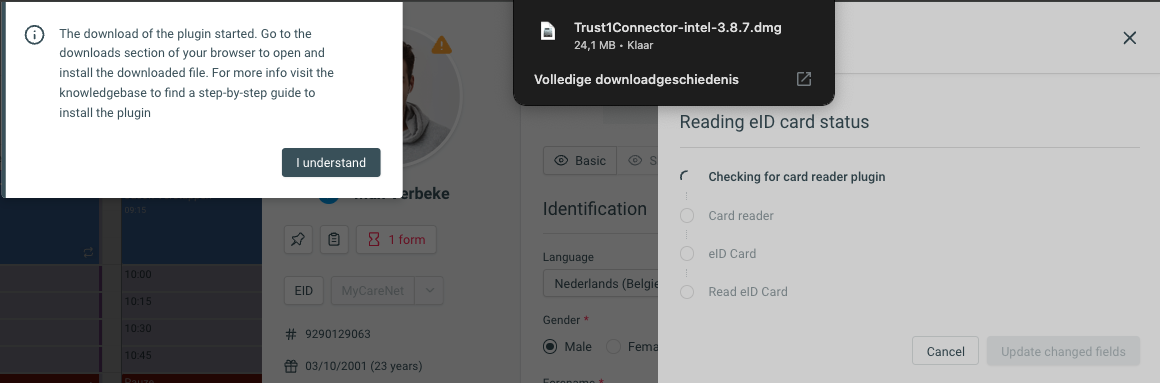Click the hourglass 1 form button
The width and height of the screenshot is (1160, 383).
click(397, 240)
